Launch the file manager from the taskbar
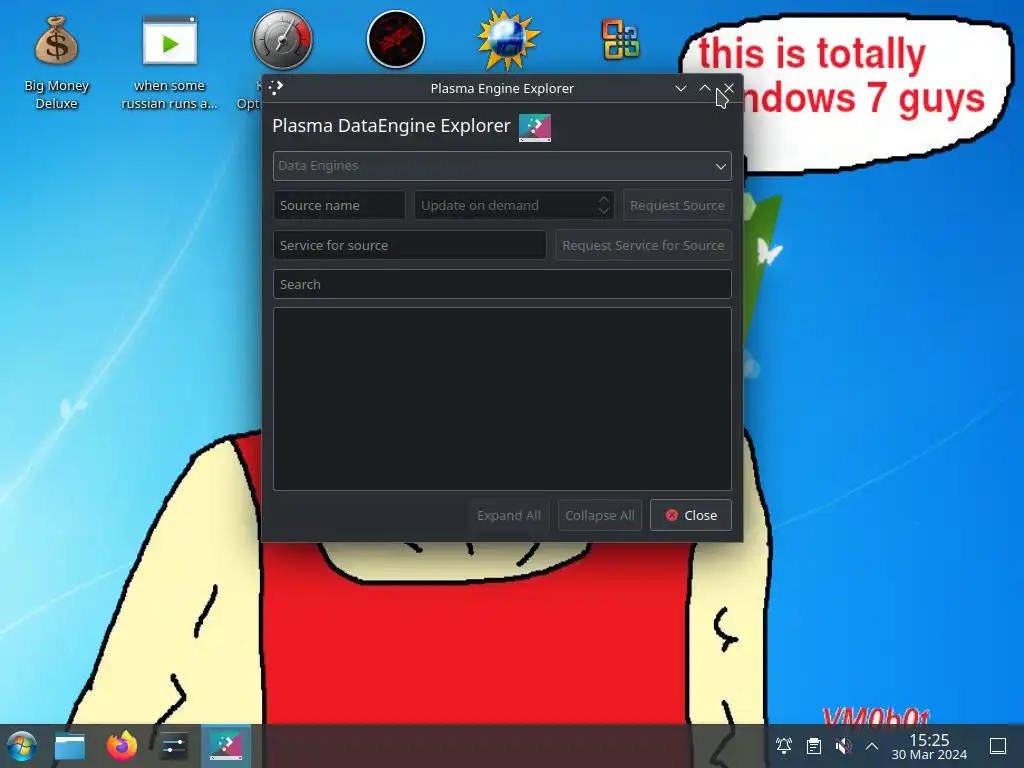The height and width of the screenshot is (768, 1024). point(70,746)
